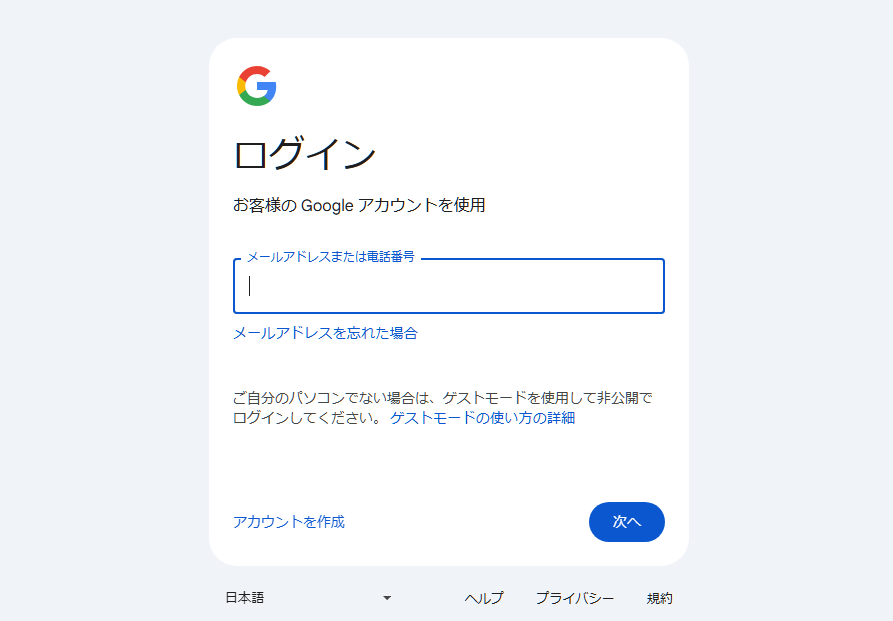Image resolution: width=893 pixels, height=621 pixels.
Task: Click the blank gray page background
Action: [100, 300]
